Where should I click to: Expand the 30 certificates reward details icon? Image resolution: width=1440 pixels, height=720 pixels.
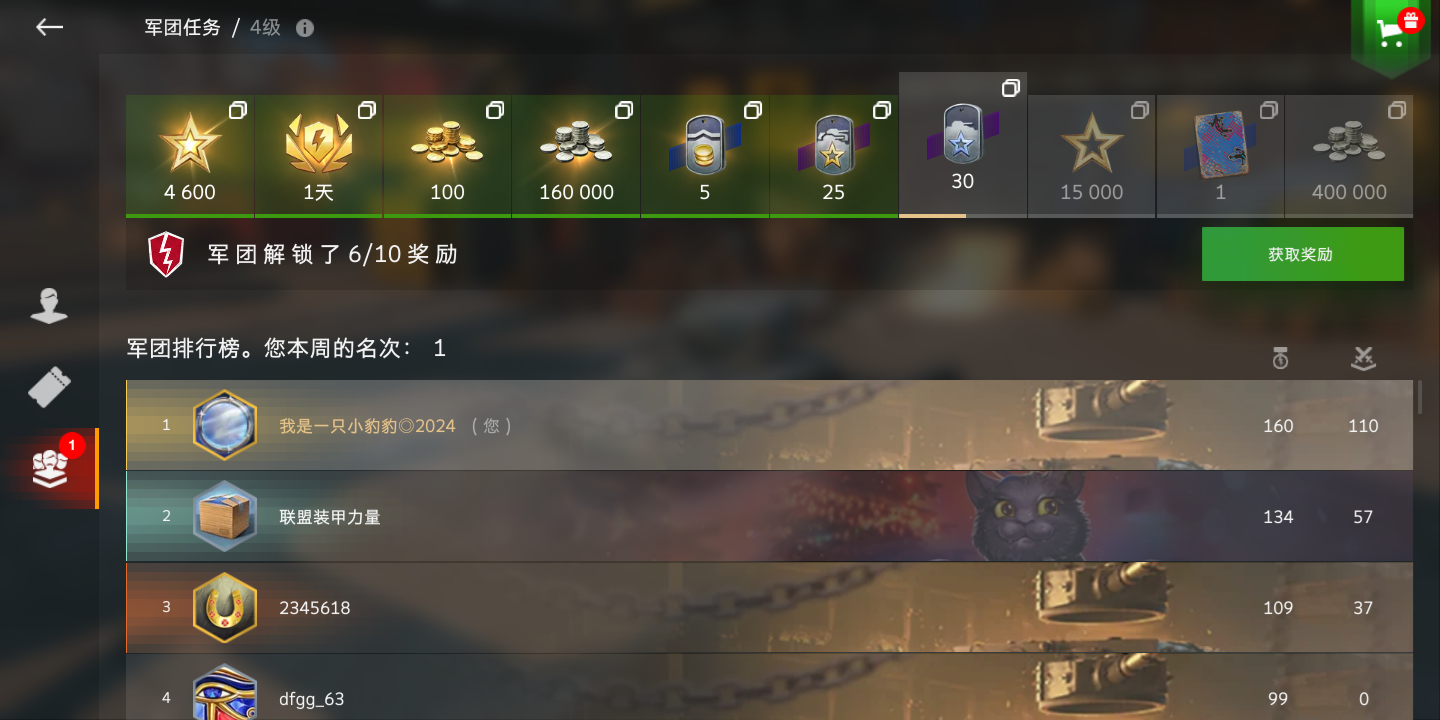click(x=1010, y=88)
